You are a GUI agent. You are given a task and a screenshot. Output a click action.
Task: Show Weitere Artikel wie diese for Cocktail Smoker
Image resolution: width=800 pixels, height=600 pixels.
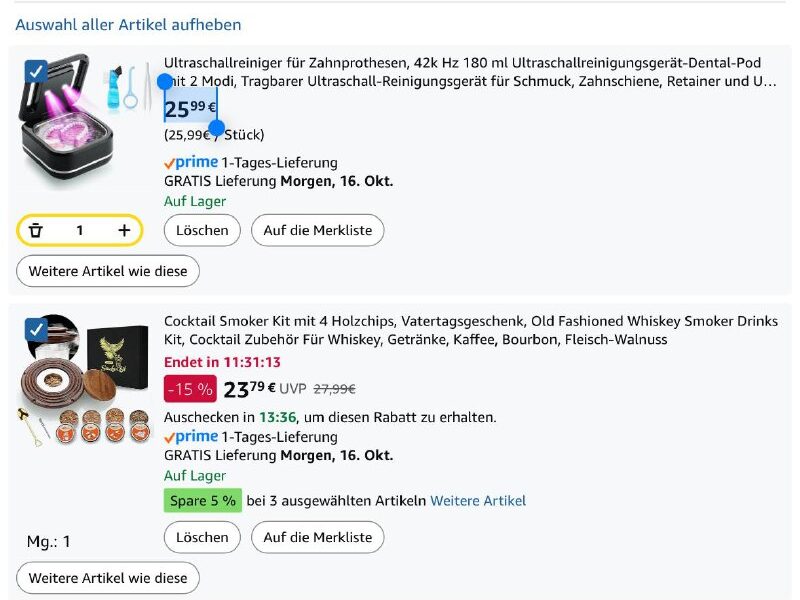pyautogui.click(x=108, y=578)
